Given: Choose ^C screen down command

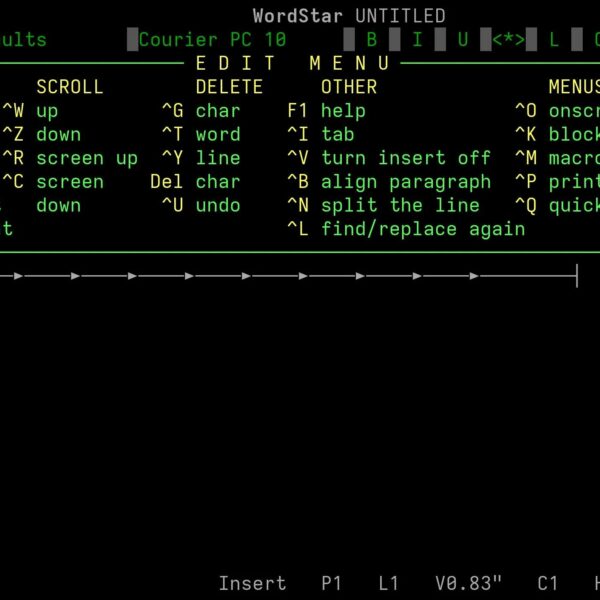Looking at the screenshot, I should tap(53, 182).
